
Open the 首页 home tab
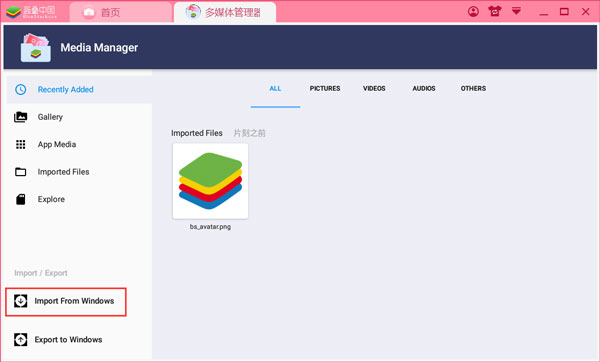121,12
